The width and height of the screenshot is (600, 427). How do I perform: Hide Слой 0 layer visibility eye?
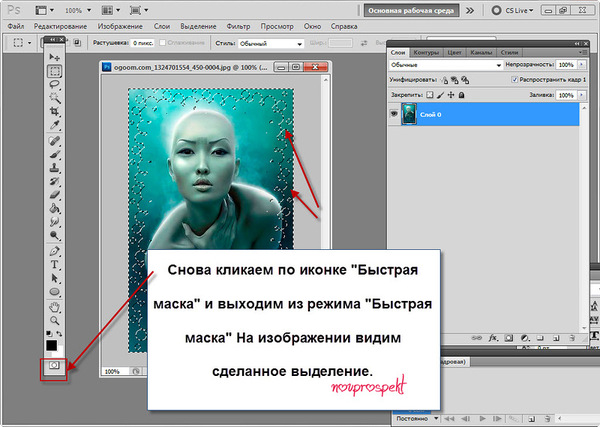pyautogui.click(x=394, y=114)
